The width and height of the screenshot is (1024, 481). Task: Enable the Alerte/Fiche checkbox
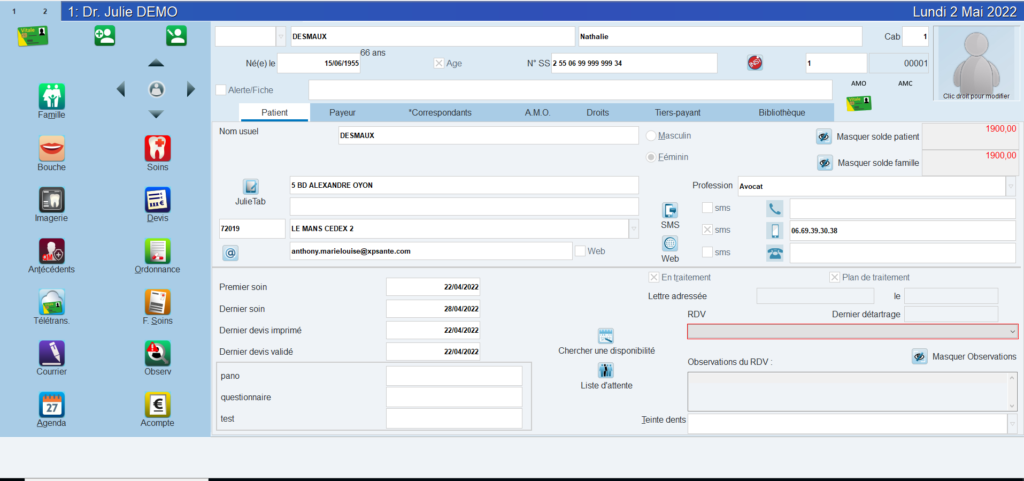tap(221, 90)
